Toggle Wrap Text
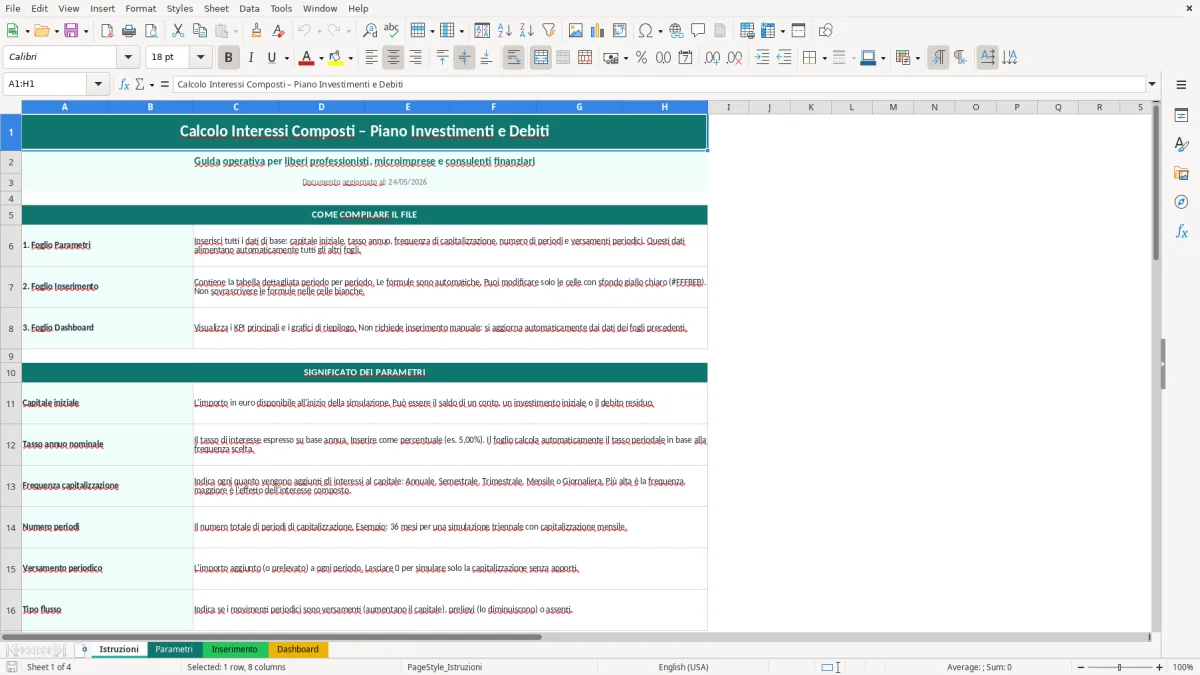This screenshot has height=675, width=1200. point(513,58)
